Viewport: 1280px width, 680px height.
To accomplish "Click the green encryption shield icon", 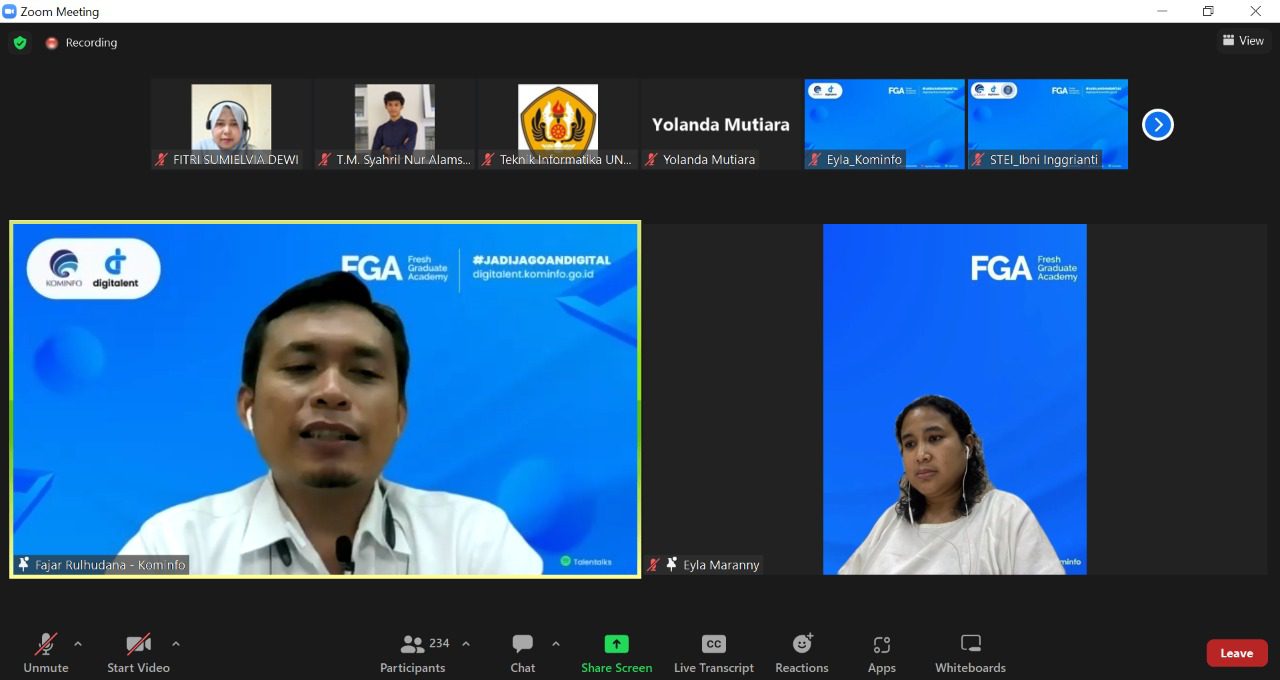I will 19,43.
